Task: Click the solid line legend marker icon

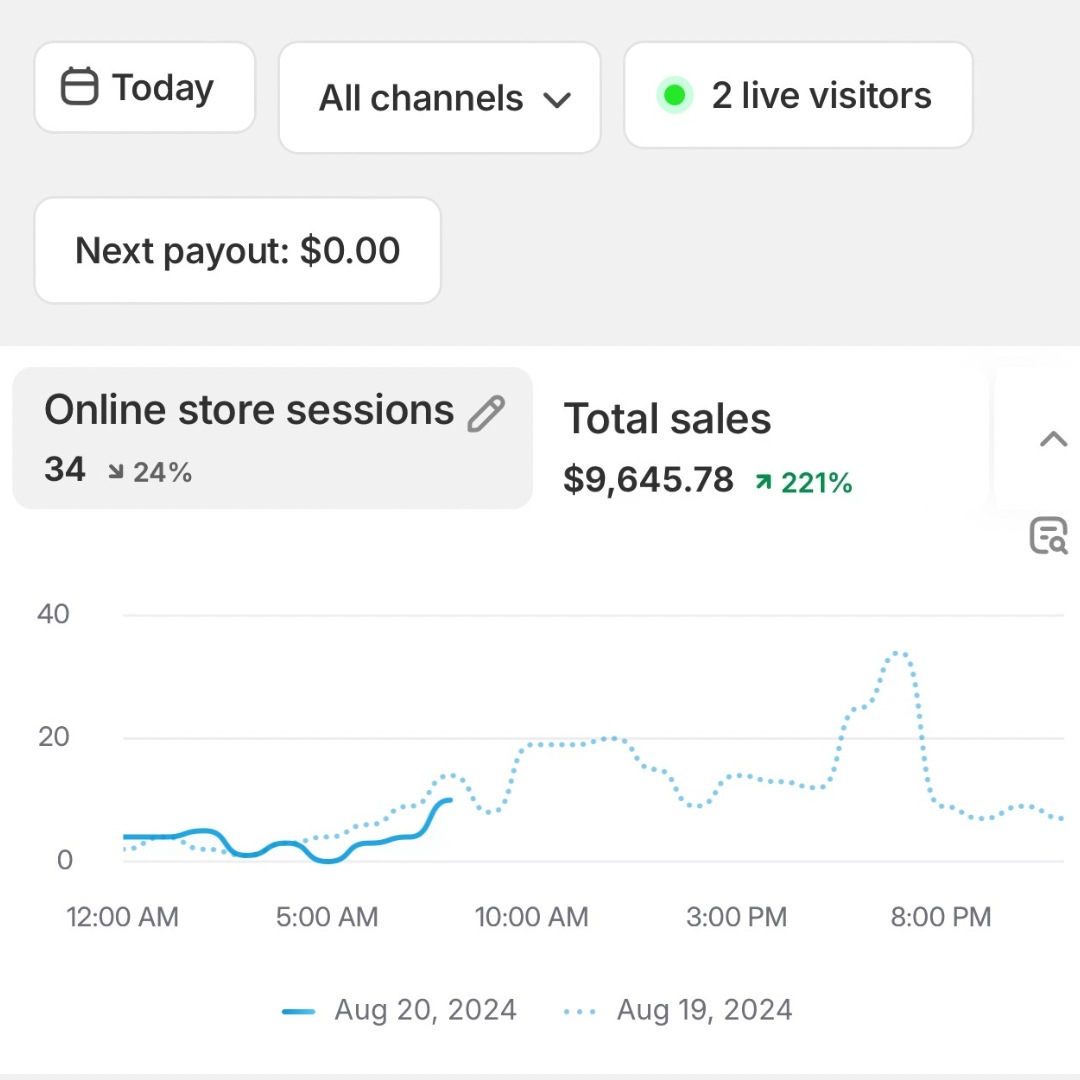Action: pos(299,1011)
